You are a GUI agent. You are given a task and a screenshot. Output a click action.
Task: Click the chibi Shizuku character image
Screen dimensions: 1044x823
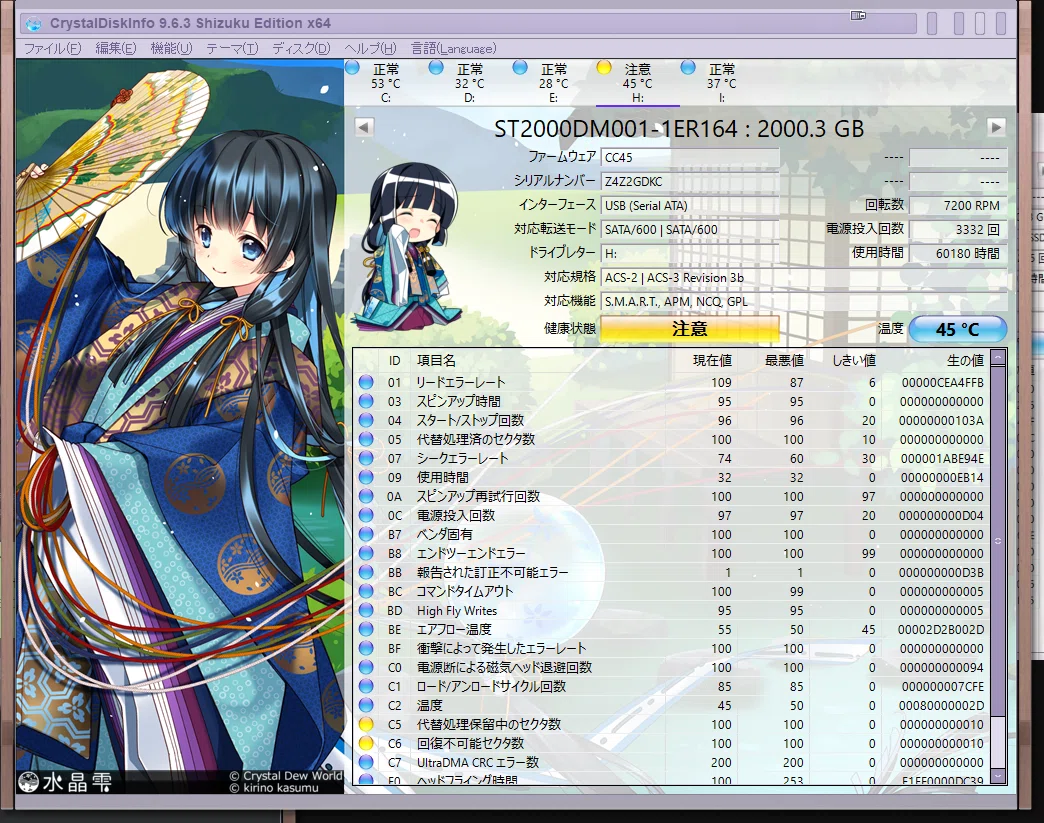[x=407, y=248]
